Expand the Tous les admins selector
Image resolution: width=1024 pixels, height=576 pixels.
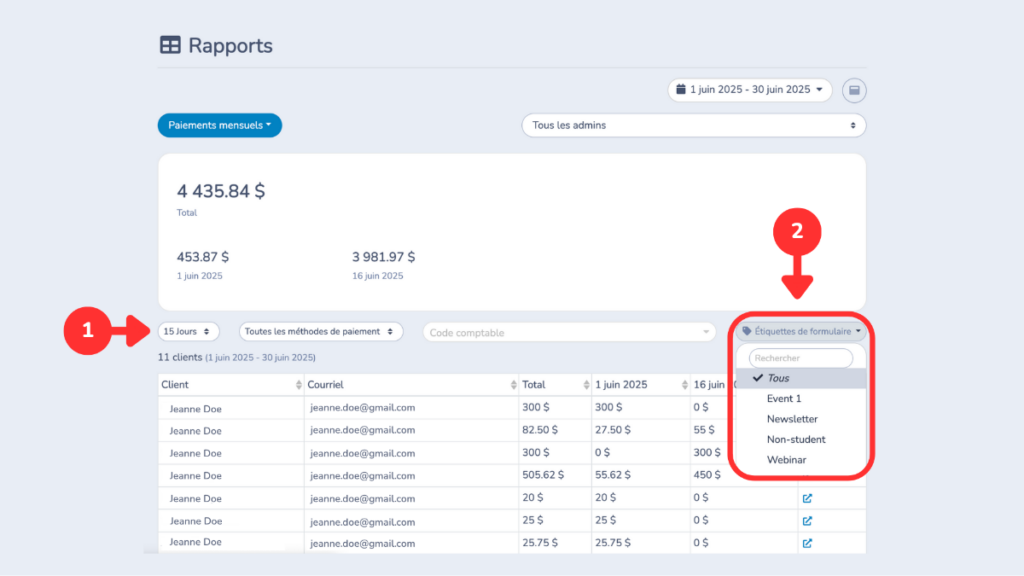pos(693,125)
